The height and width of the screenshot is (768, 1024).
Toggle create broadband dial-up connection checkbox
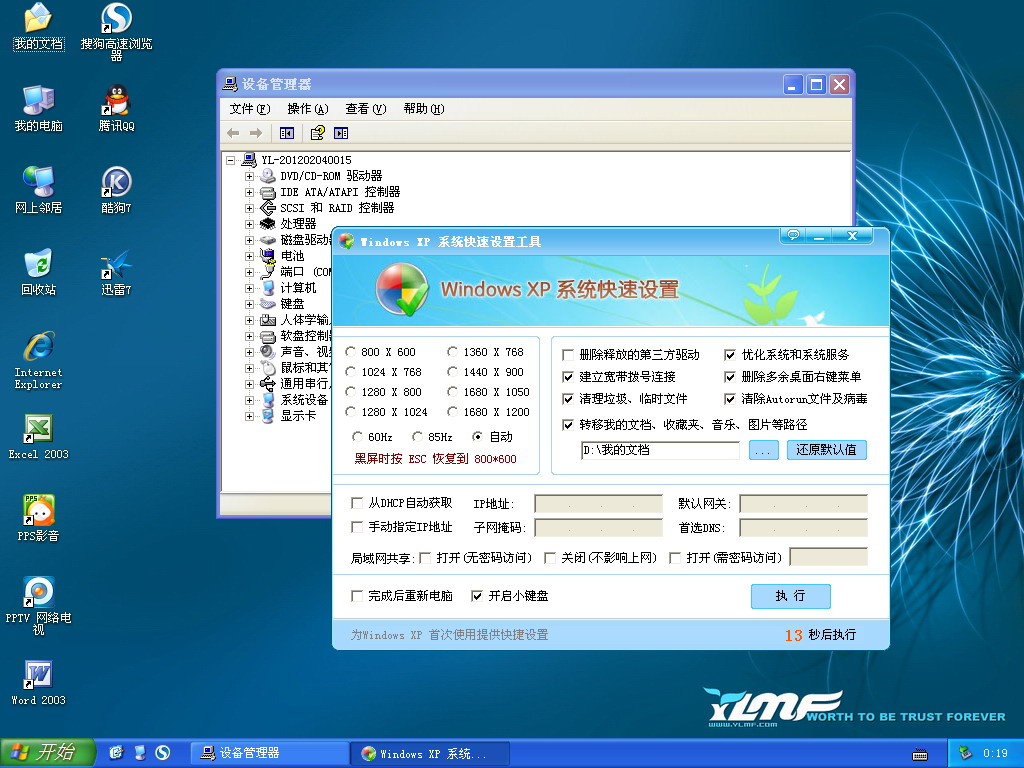568,377
